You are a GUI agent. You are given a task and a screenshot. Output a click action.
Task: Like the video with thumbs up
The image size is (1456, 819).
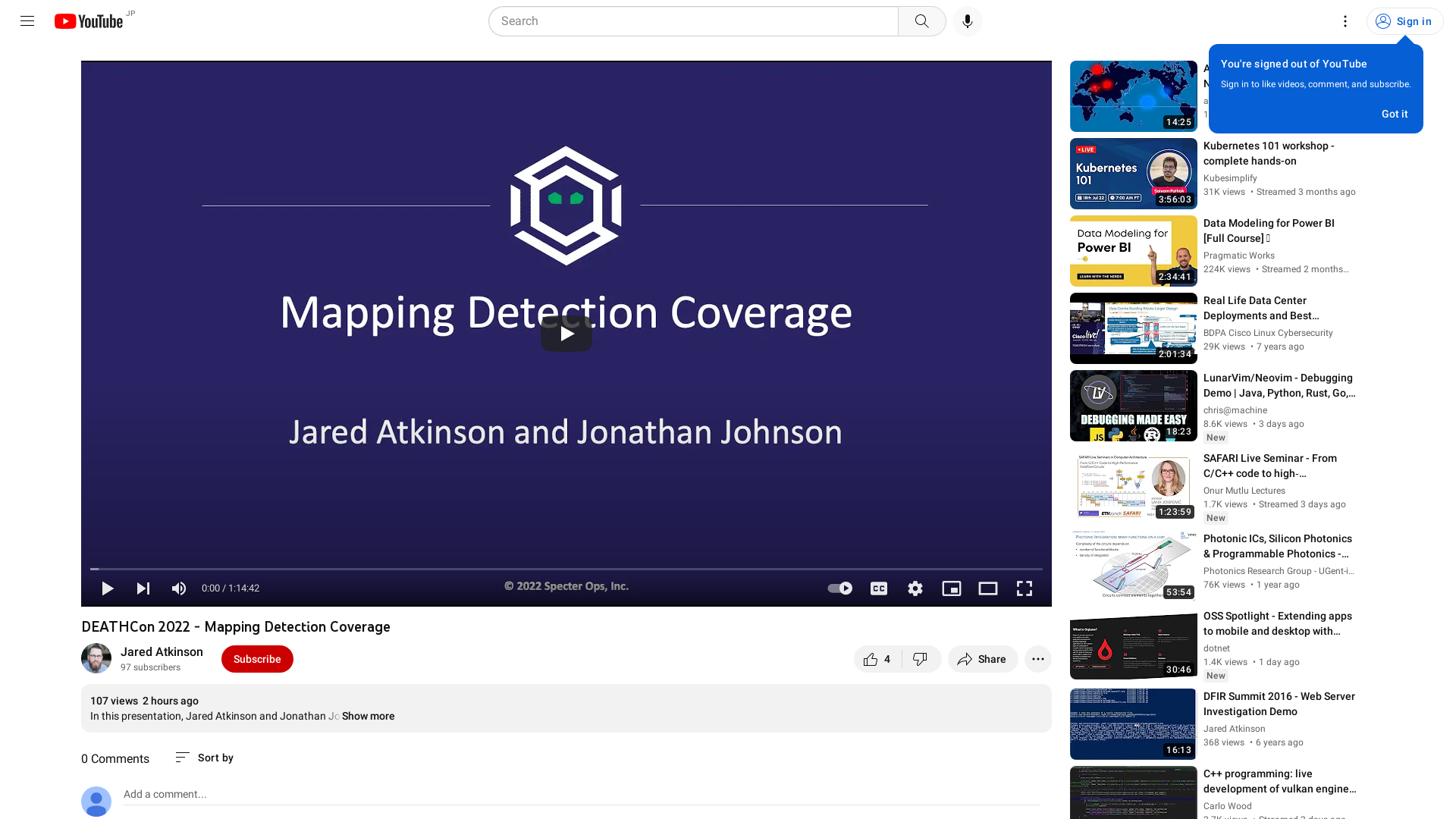pyautogui.click(x=872, y=658)
